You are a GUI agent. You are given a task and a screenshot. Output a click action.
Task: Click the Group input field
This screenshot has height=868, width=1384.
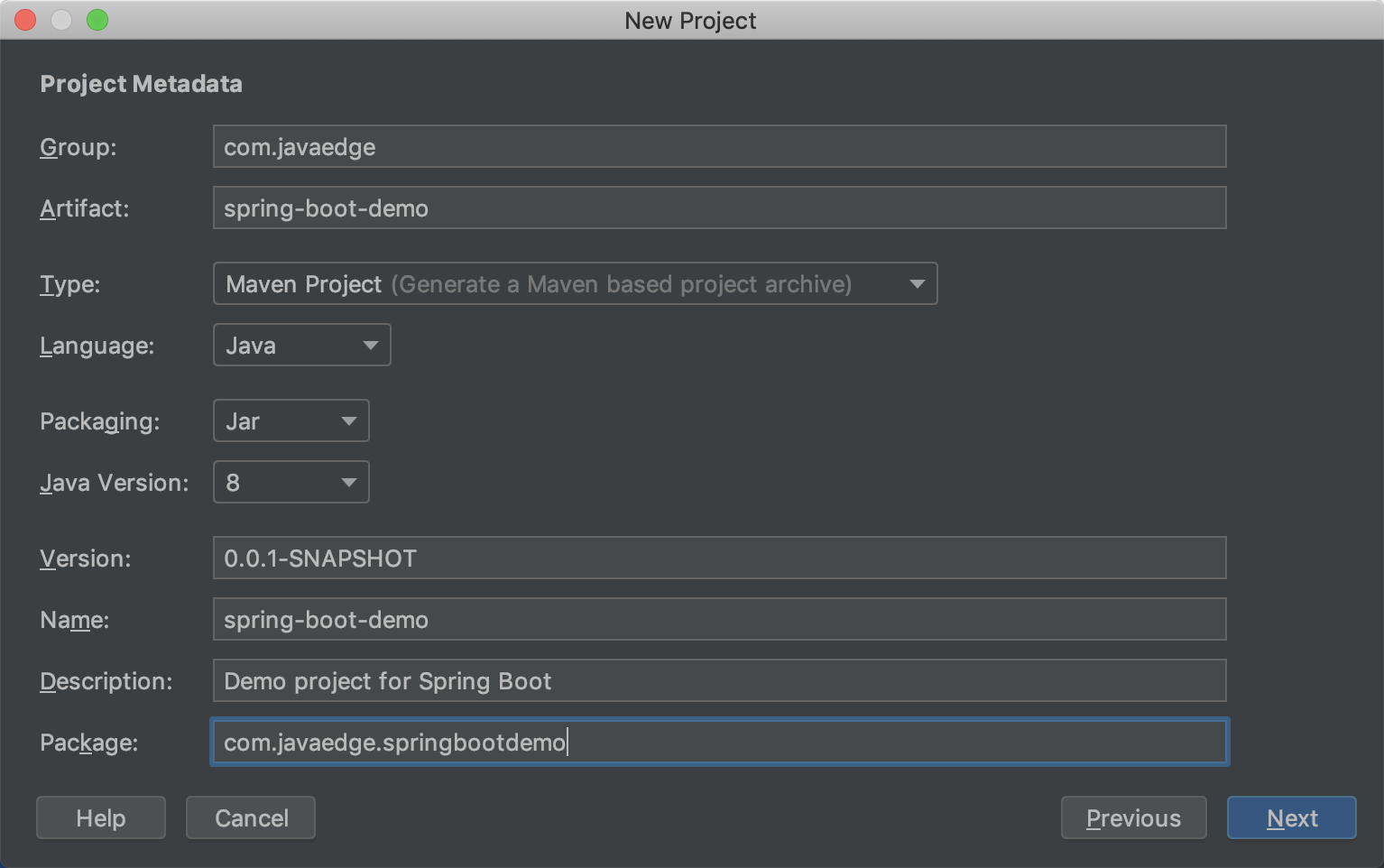click(719, 146)
